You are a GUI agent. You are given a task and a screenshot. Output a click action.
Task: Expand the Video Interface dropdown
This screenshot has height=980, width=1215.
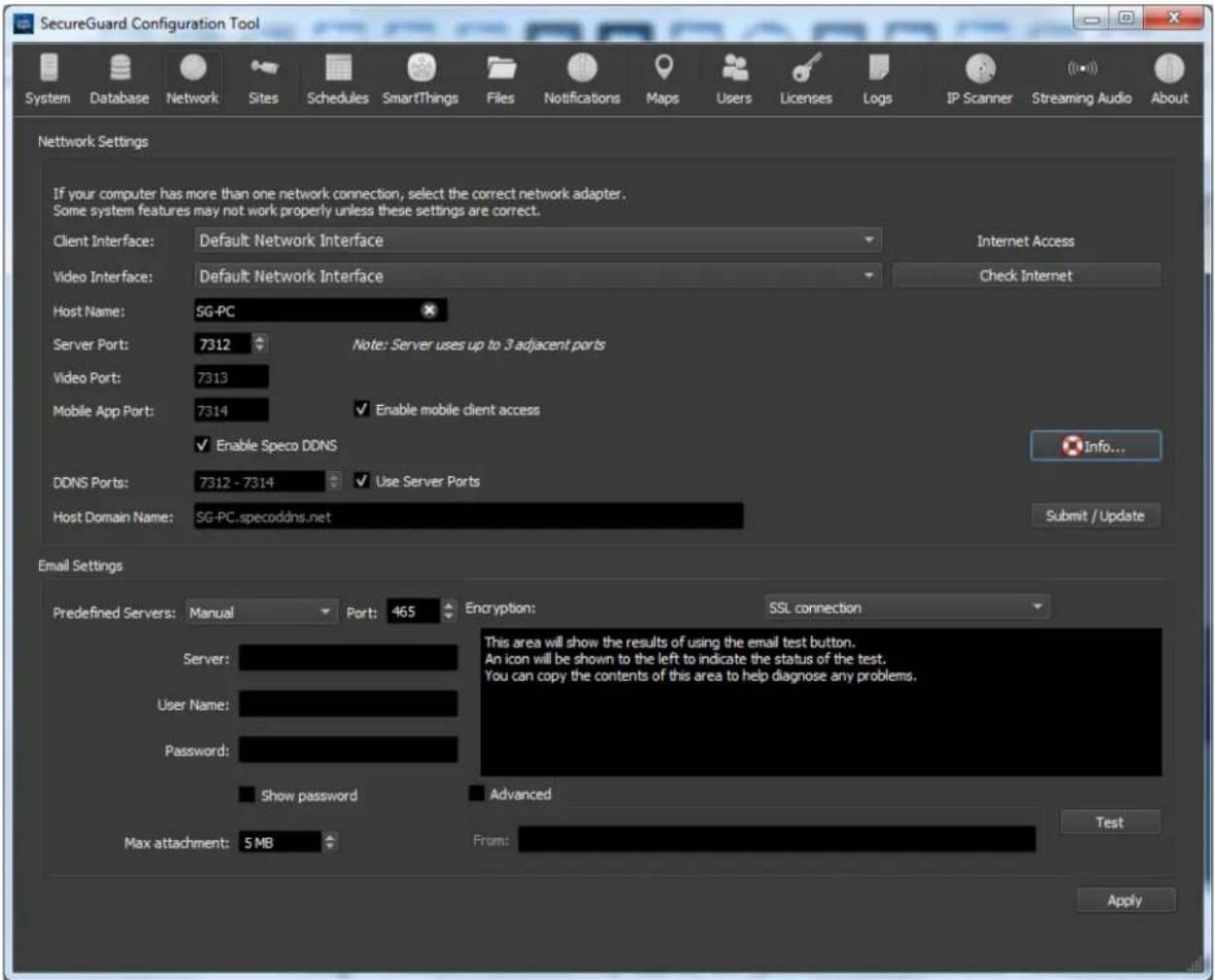pos(538,276)
